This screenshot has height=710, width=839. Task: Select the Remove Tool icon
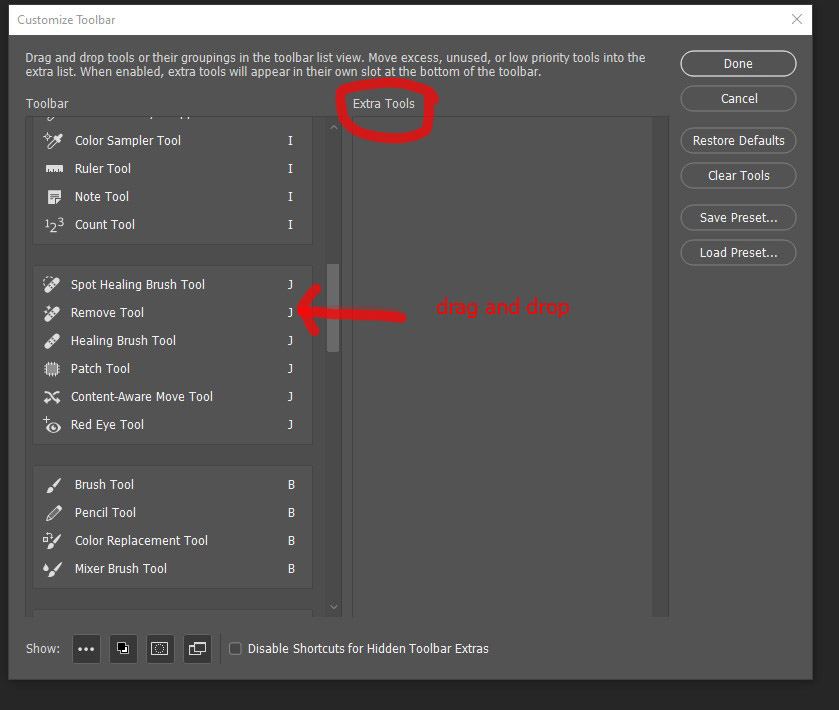tap(52, 312)
